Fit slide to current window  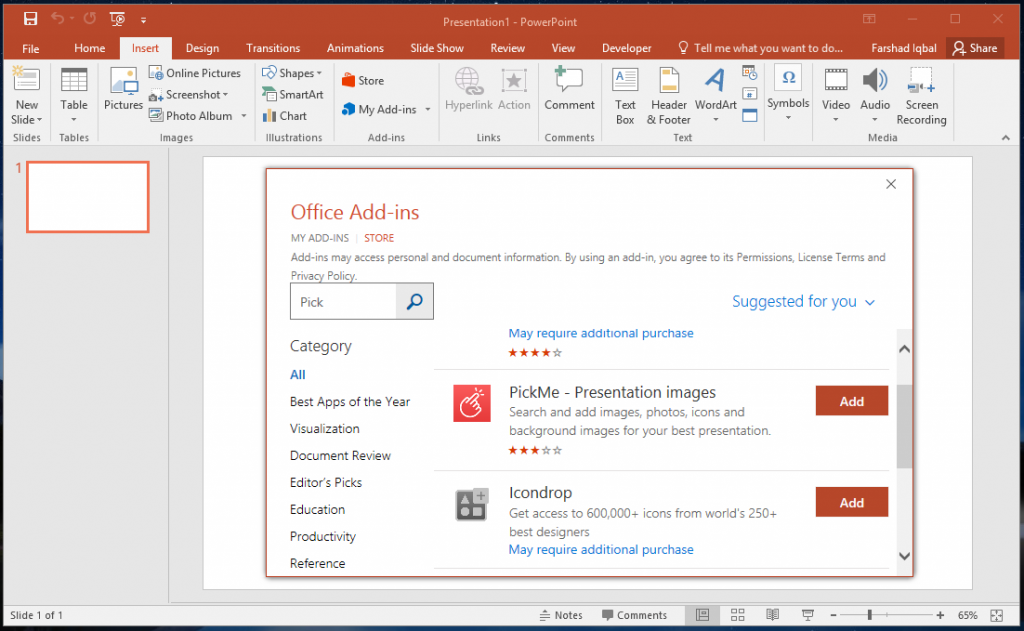[997, 615]
